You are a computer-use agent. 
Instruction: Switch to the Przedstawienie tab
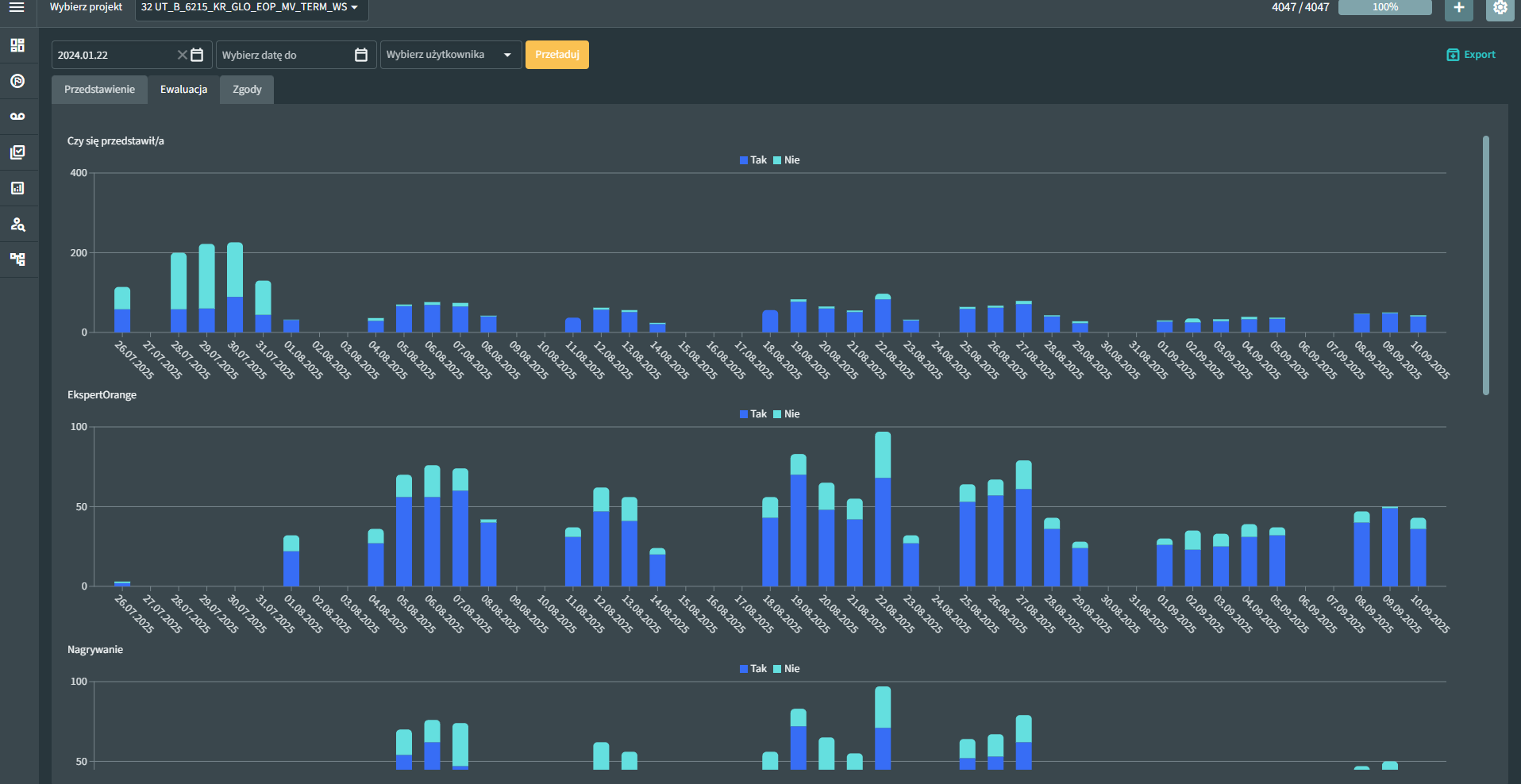point(99,90)
